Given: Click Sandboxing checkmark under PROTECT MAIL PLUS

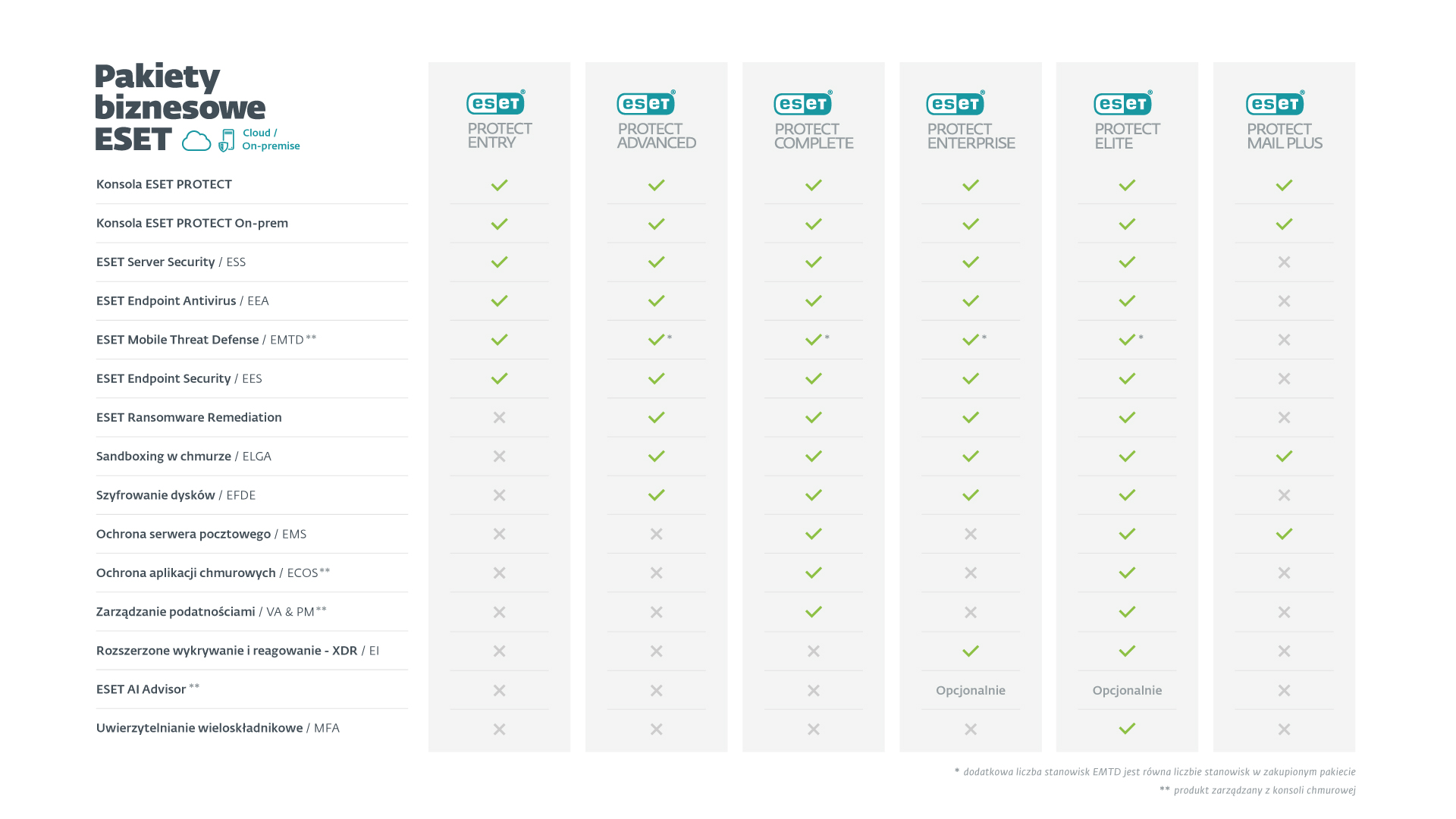Looking at the screenshot, I should (x=1284, y=457).
